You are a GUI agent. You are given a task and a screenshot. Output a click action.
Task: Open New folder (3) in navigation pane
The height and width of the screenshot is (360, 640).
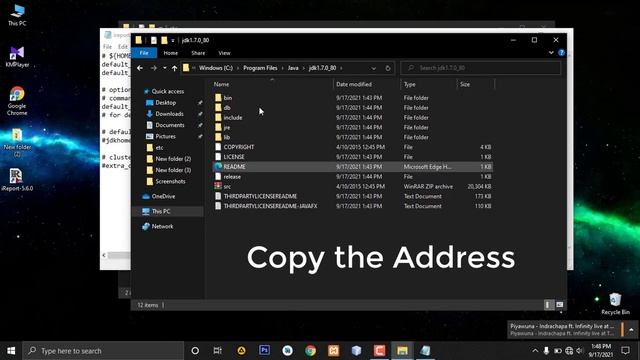(173, 170)
